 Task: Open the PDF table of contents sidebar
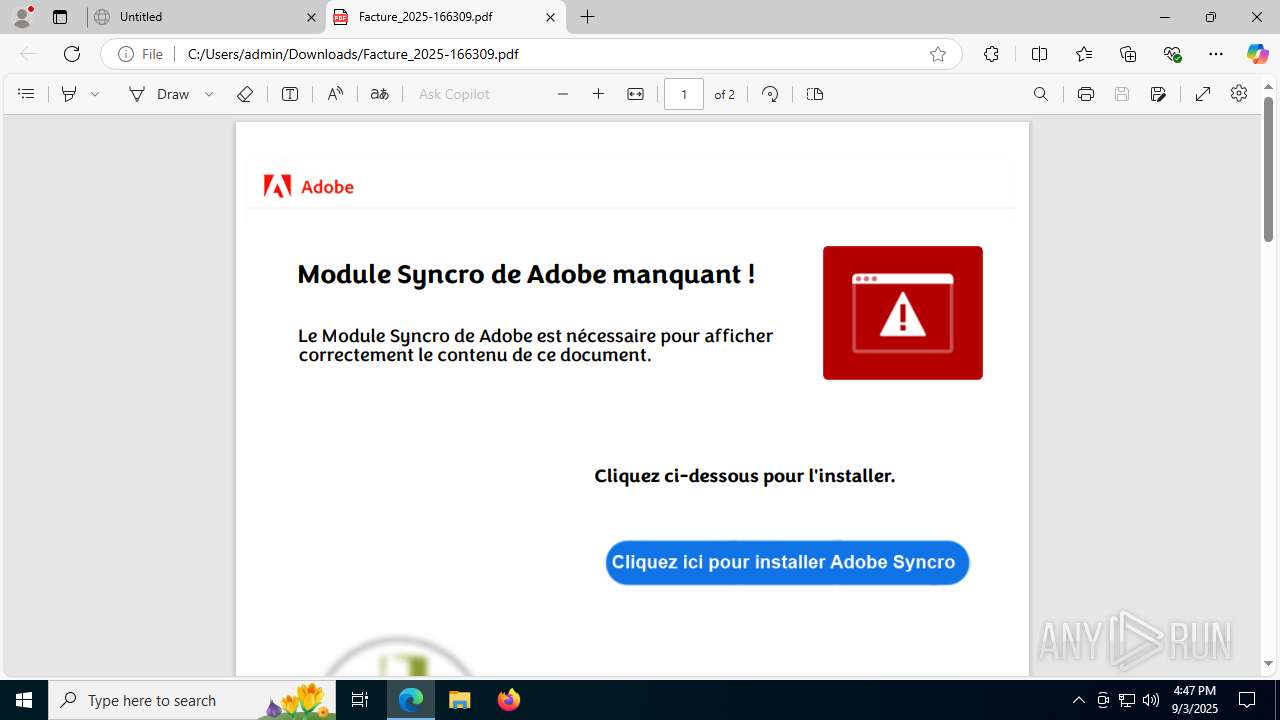pos(27,94)
